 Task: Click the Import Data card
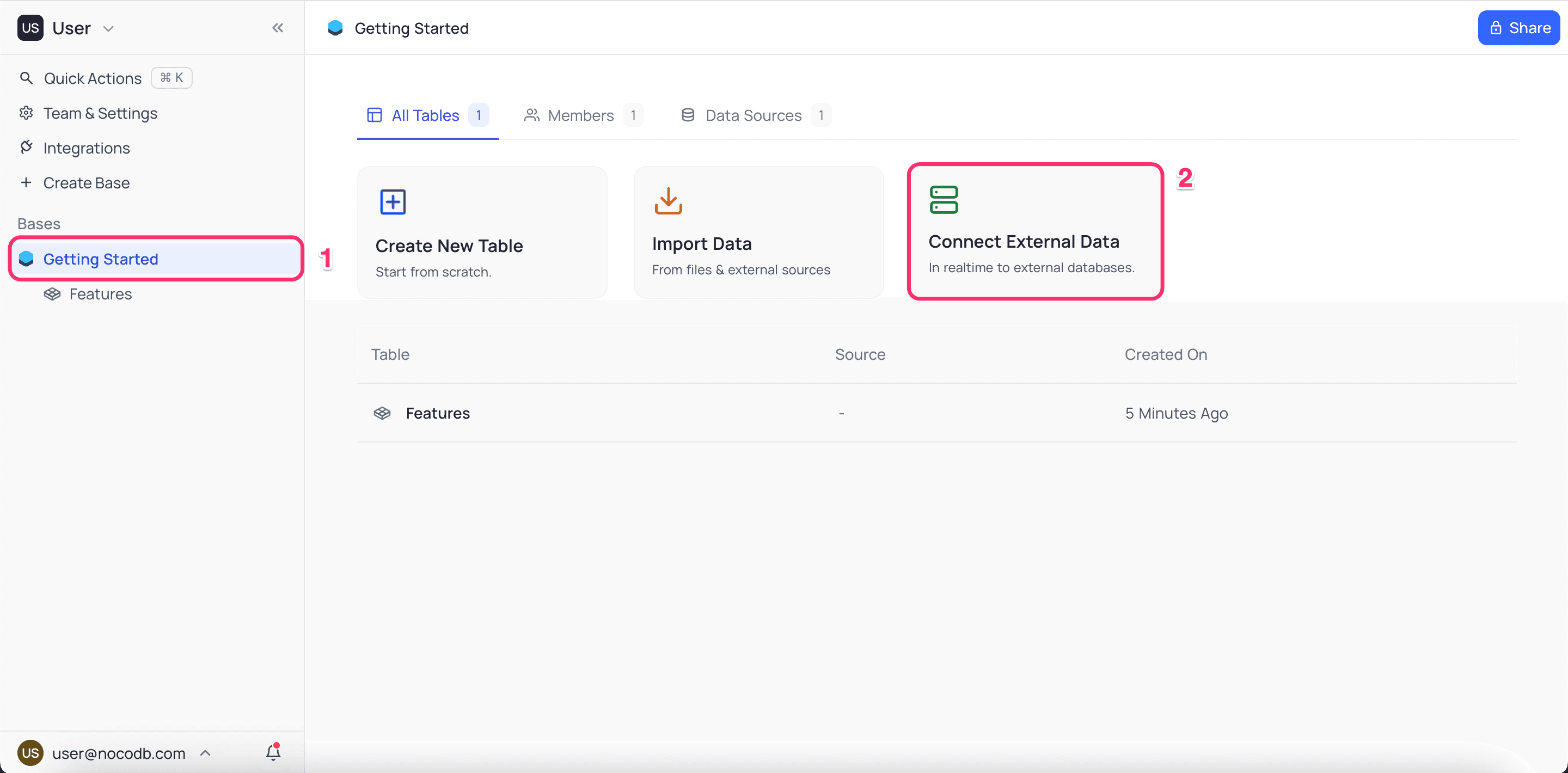(x=758, y=232)
